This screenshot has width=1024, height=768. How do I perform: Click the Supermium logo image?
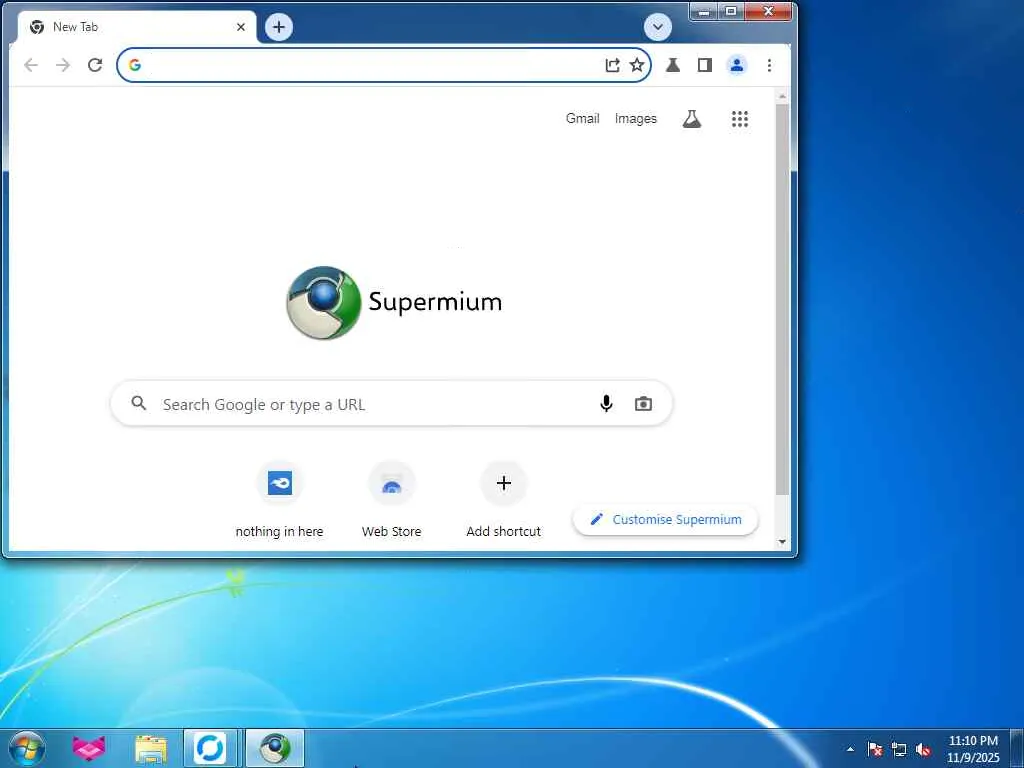tap(394, 302)
